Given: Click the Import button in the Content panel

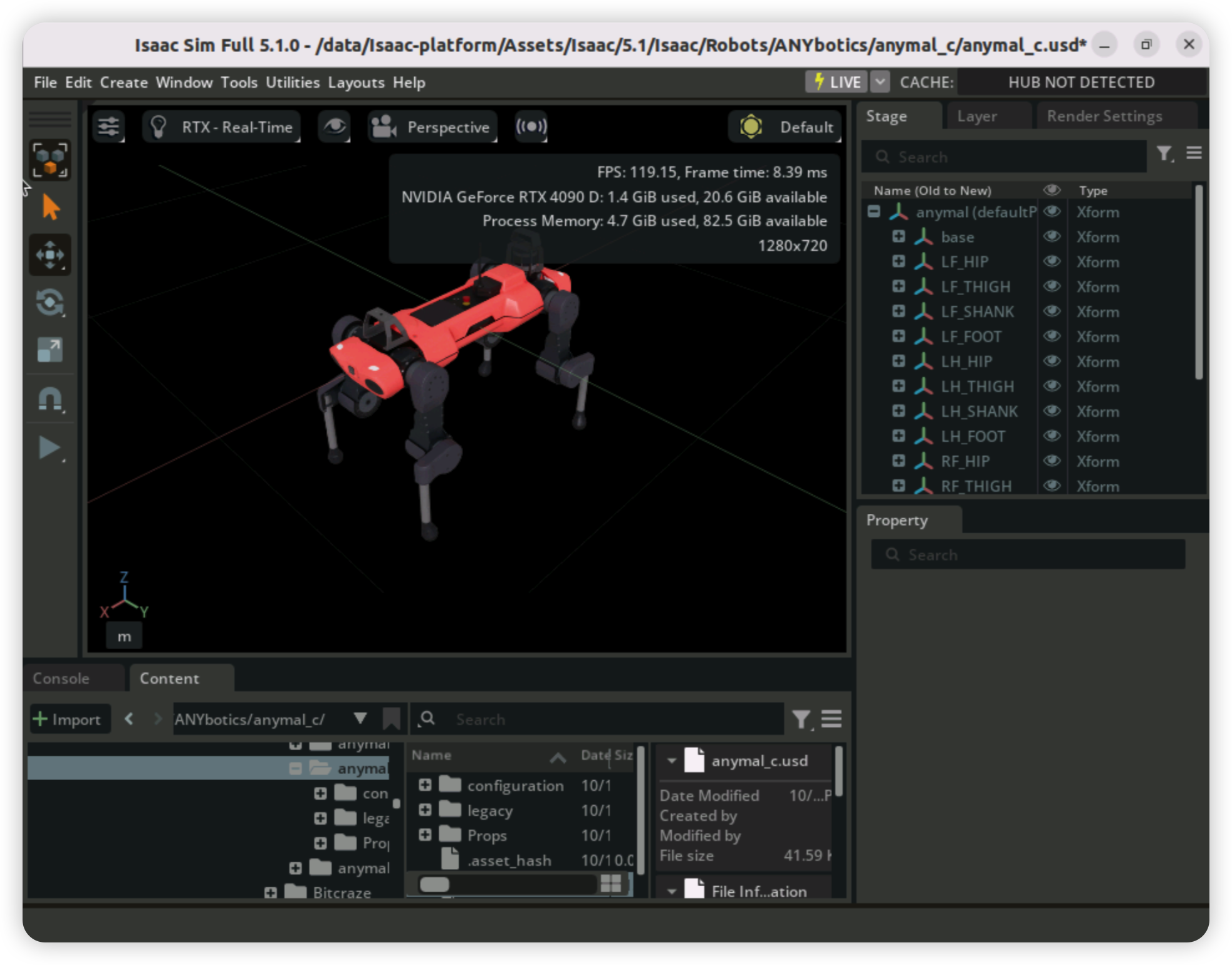Looking at the screenshot, I should (70, 719).
